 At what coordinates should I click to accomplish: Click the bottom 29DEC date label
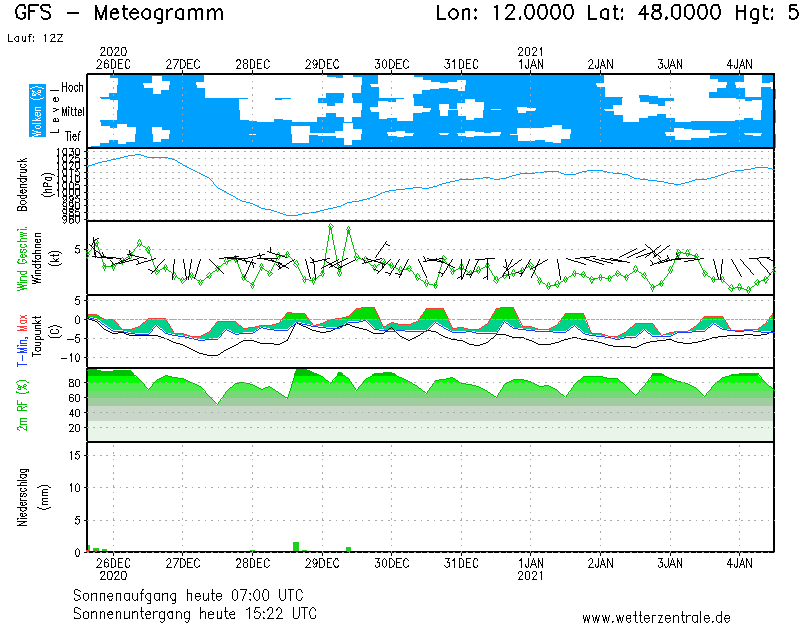(322, 563)
